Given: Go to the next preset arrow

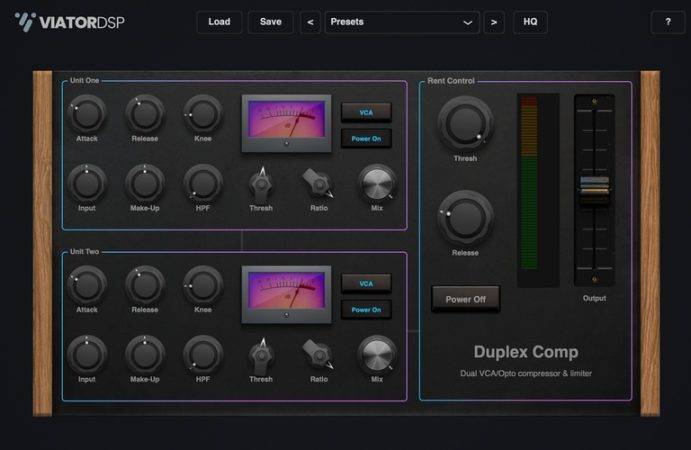Looking at the screenshot, I should click(494, 22).
